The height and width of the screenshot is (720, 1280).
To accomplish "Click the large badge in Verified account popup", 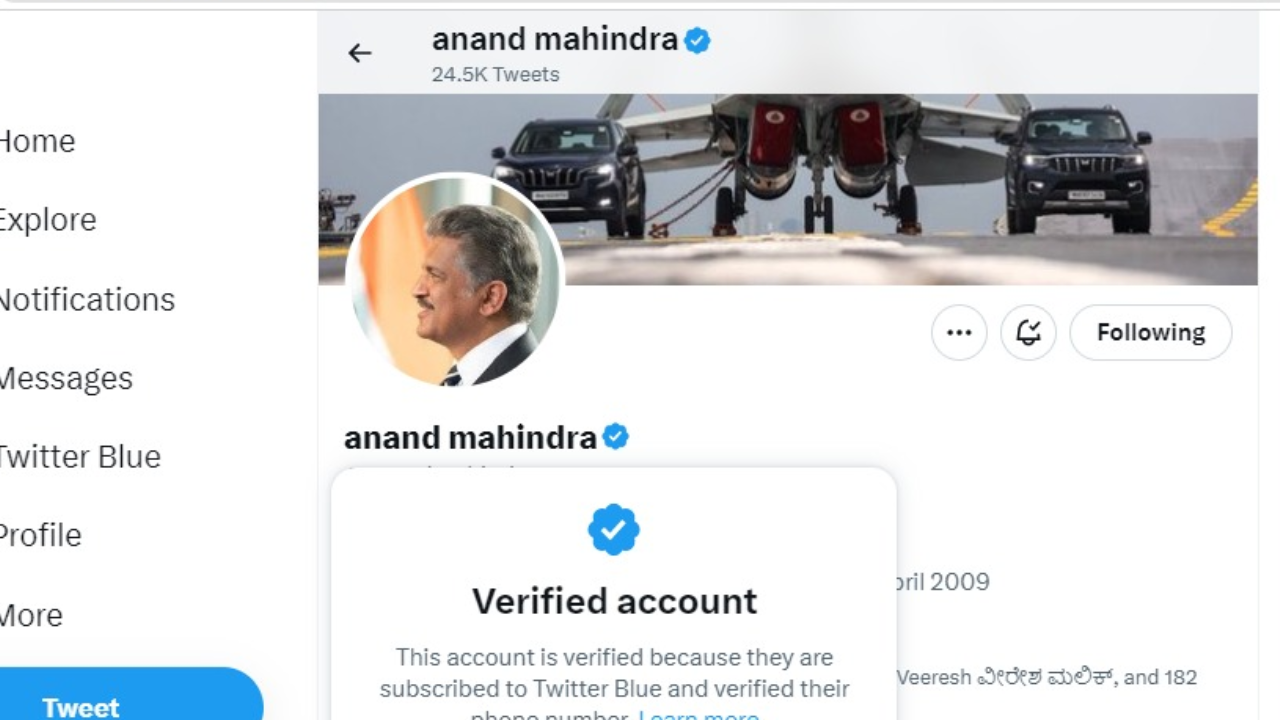I will (x=613, y=530).
